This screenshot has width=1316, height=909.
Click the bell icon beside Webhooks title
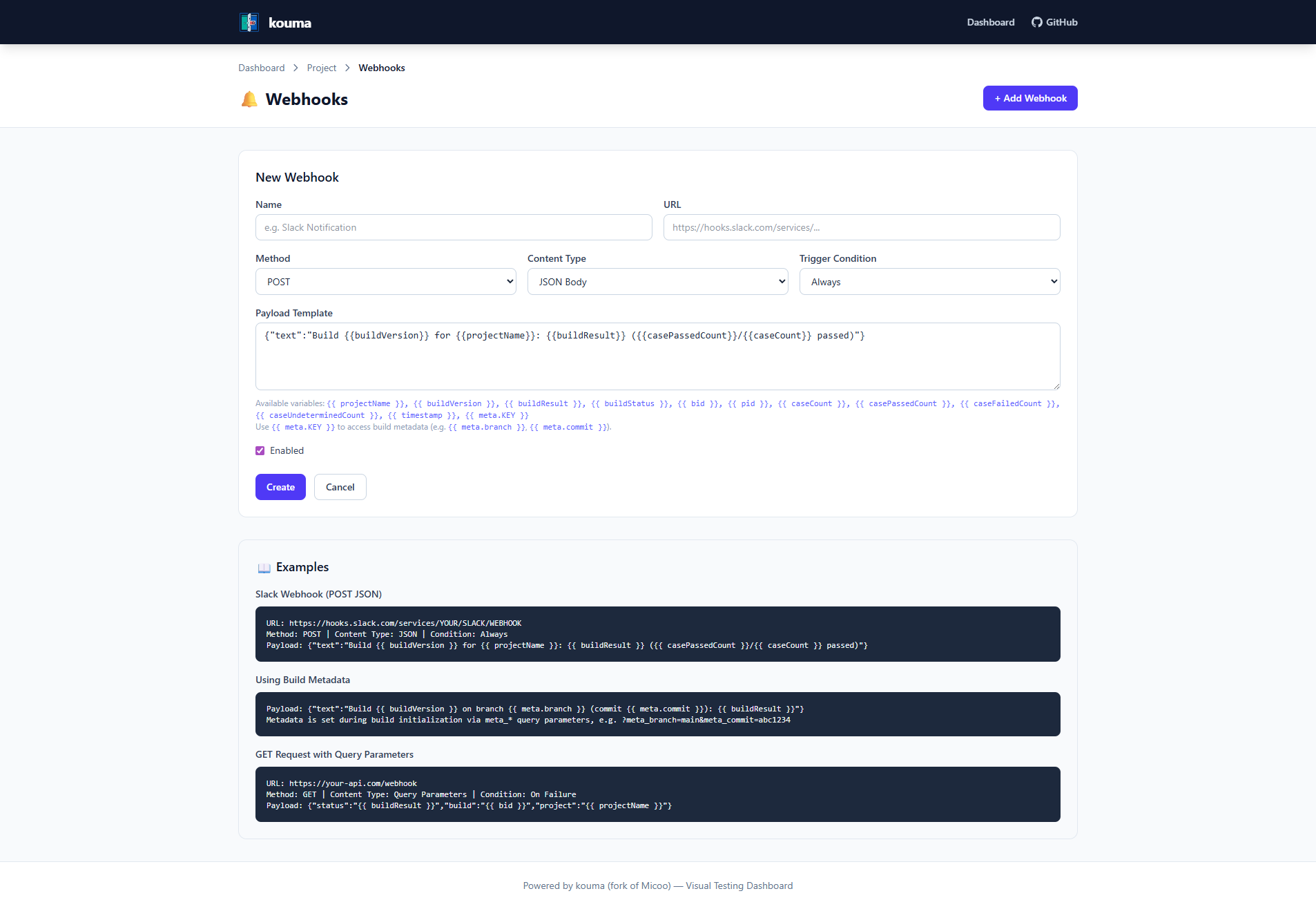tap(249, 99)
